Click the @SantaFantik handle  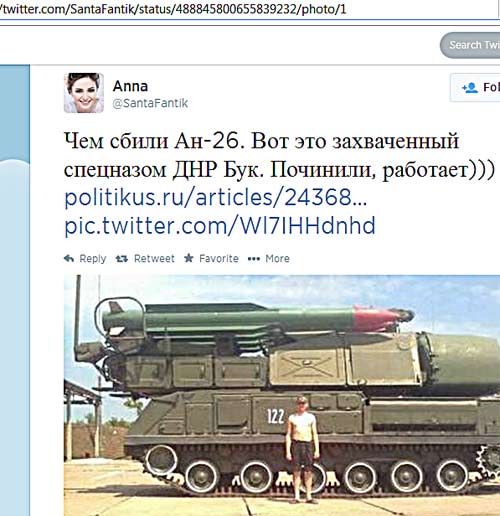coord(150,103)
